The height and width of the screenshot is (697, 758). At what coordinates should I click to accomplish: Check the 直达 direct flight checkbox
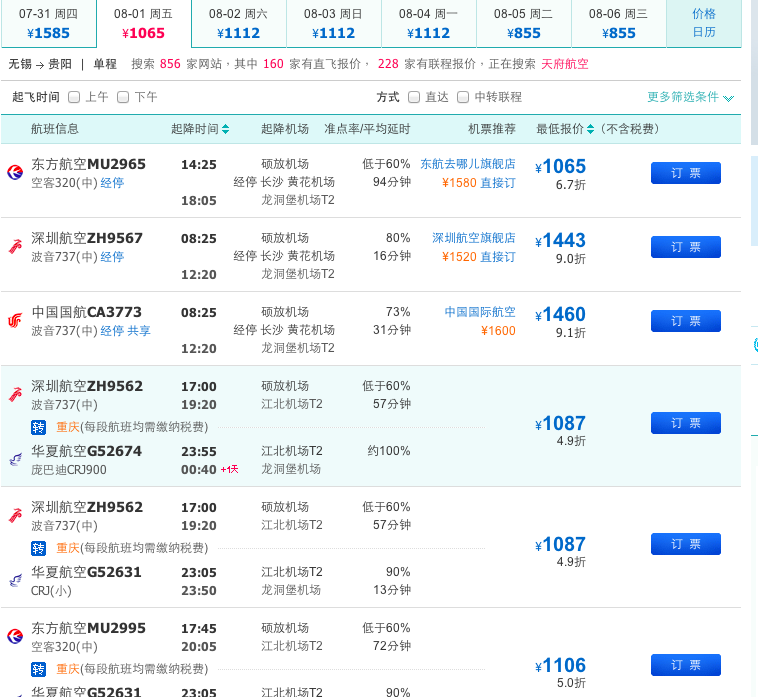tap(414, 97)
